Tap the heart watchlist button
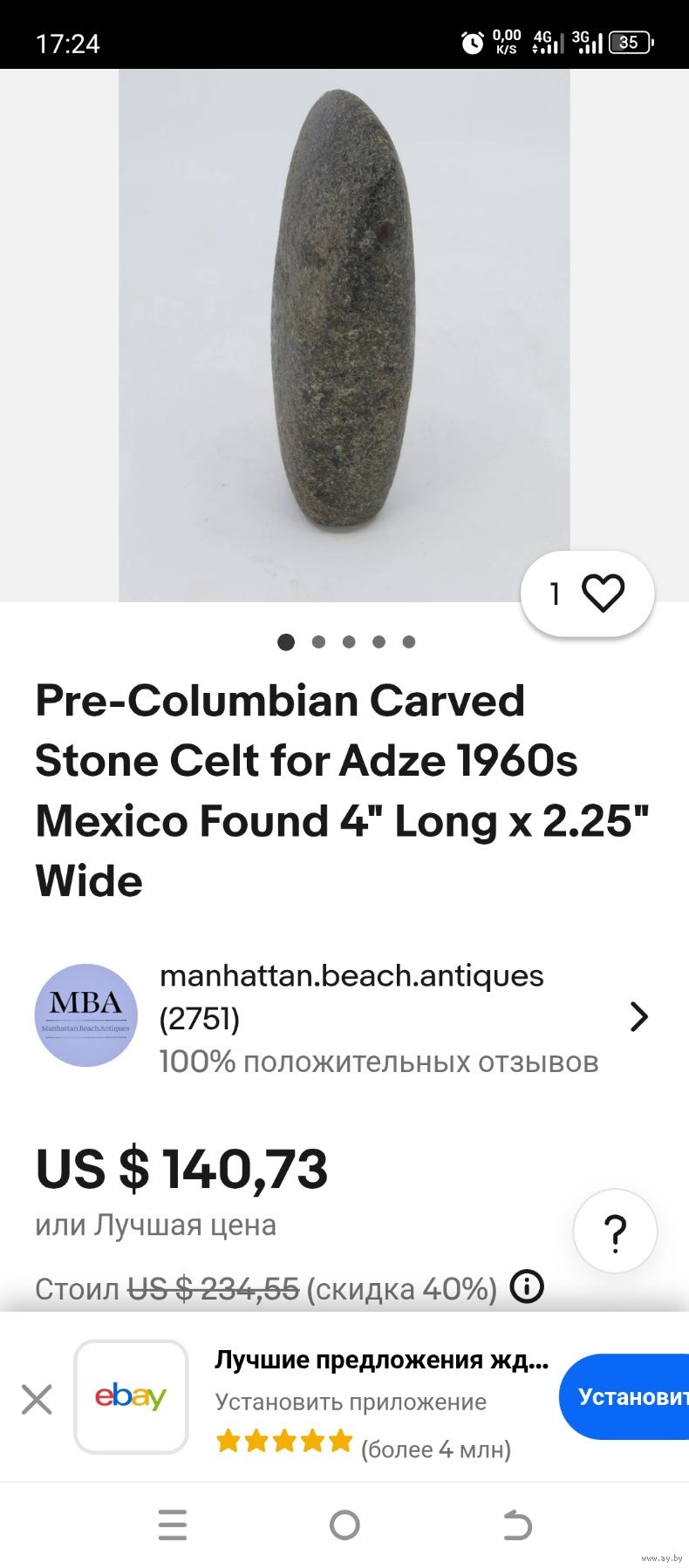 coord(587,594)
